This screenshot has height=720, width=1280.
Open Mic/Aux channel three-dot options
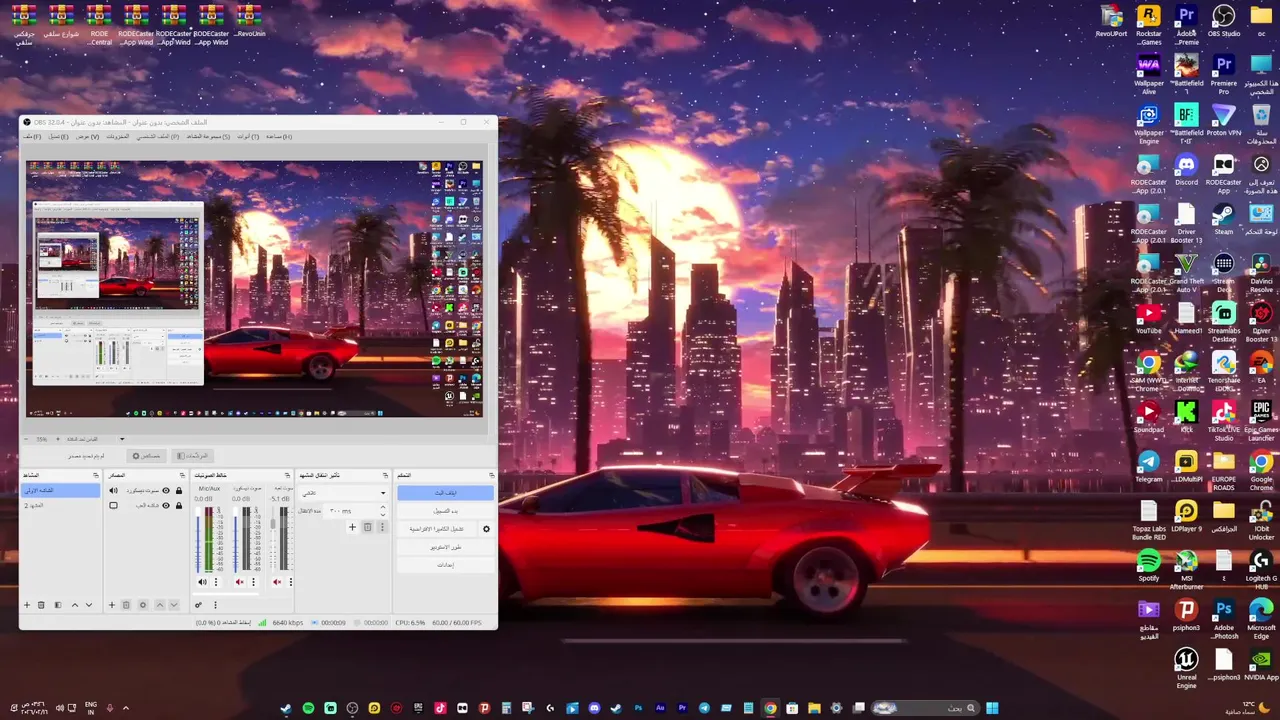coord(216,582)
